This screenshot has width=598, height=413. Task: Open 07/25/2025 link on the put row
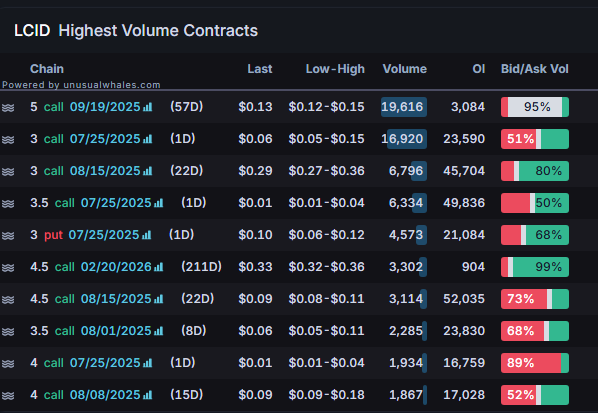[104, 235]
